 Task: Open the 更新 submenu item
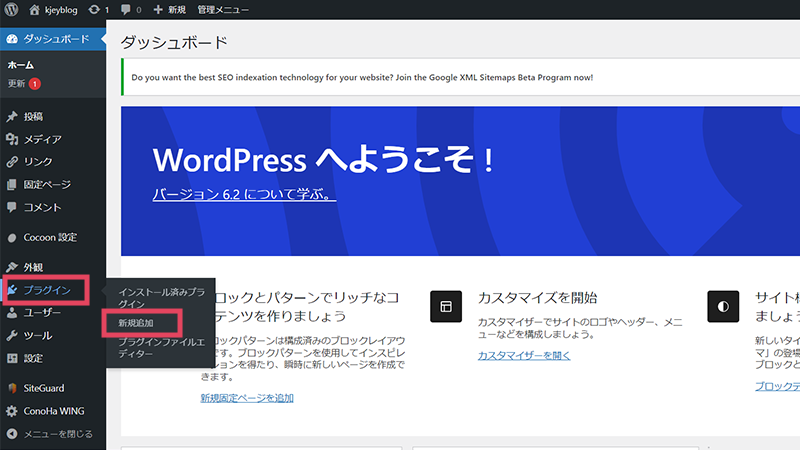point(16,84)
